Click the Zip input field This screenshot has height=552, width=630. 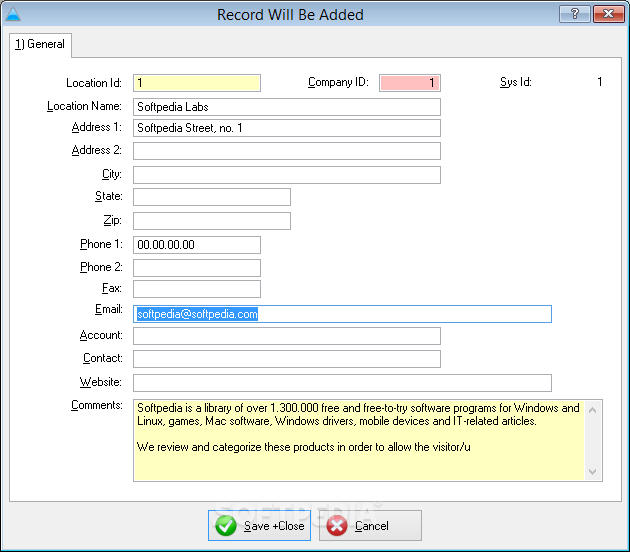point(212,221)
